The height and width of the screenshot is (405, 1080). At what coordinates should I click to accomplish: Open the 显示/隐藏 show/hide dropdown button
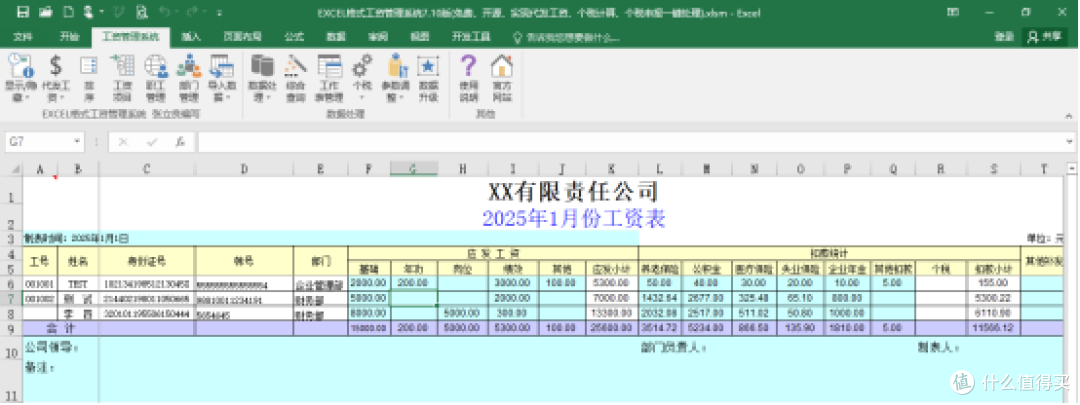tap(20, 79)
